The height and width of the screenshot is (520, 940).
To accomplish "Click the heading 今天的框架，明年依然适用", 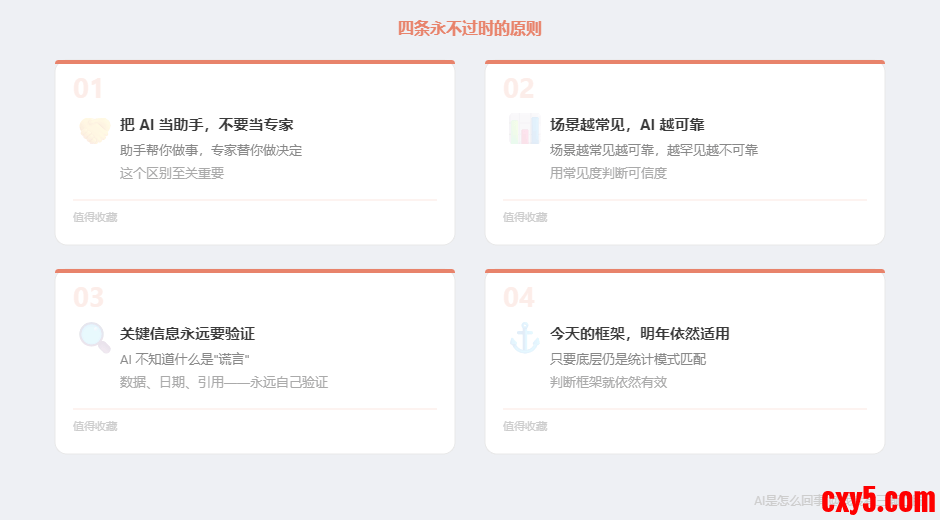I will point(640,333).
